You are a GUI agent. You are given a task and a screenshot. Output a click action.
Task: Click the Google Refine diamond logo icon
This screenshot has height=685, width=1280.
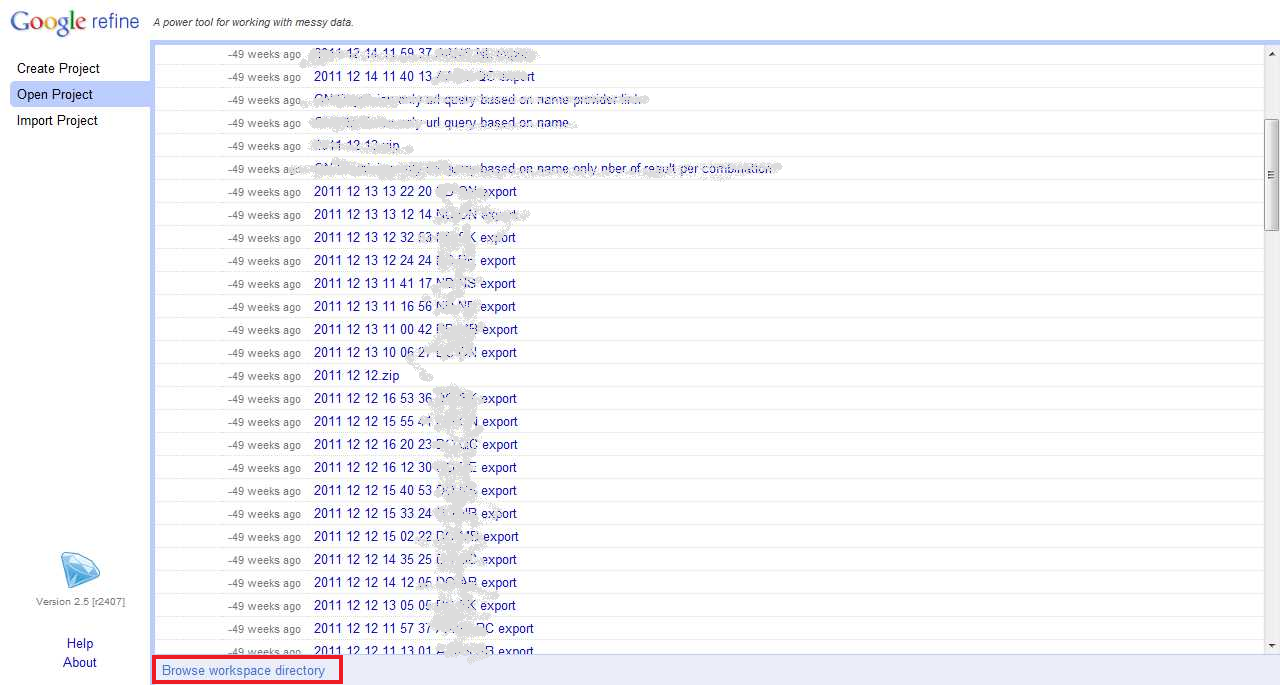tap(79, 570)
